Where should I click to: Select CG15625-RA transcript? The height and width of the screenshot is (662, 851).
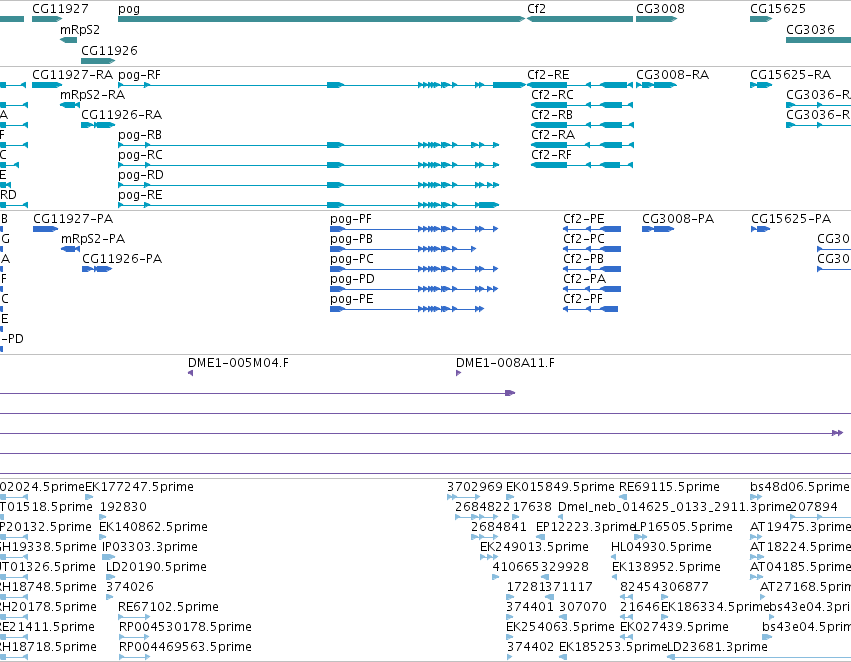761,85
